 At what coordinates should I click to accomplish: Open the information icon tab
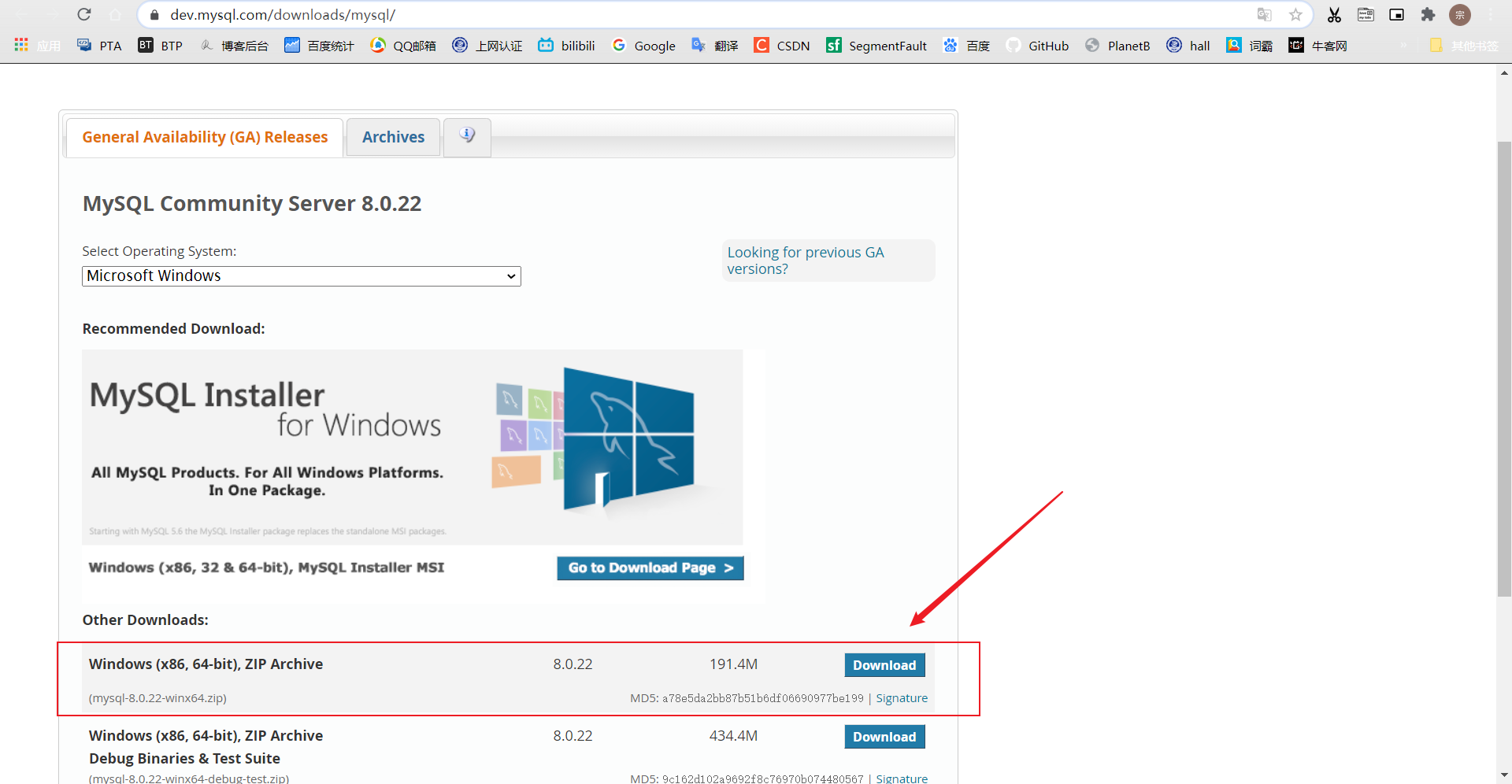click(467, 137)
